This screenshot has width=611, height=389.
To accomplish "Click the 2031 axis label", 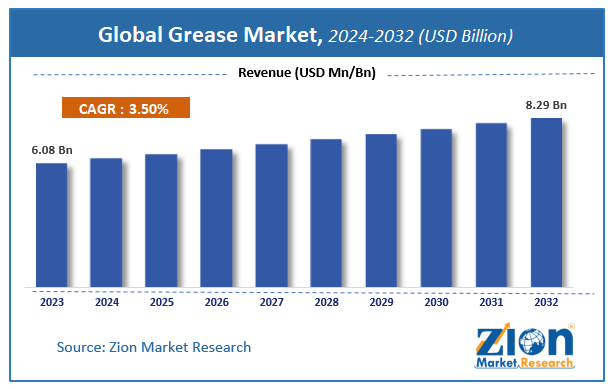I will [x=491, y=302].
